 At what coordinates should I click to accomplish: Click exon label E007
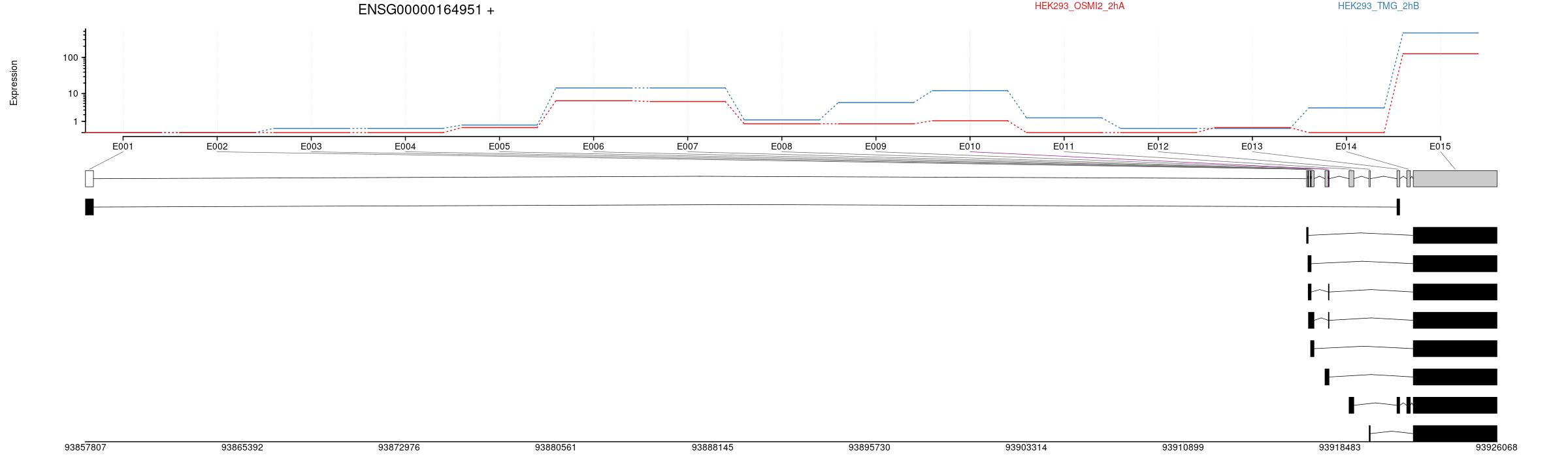pos(687,146)
